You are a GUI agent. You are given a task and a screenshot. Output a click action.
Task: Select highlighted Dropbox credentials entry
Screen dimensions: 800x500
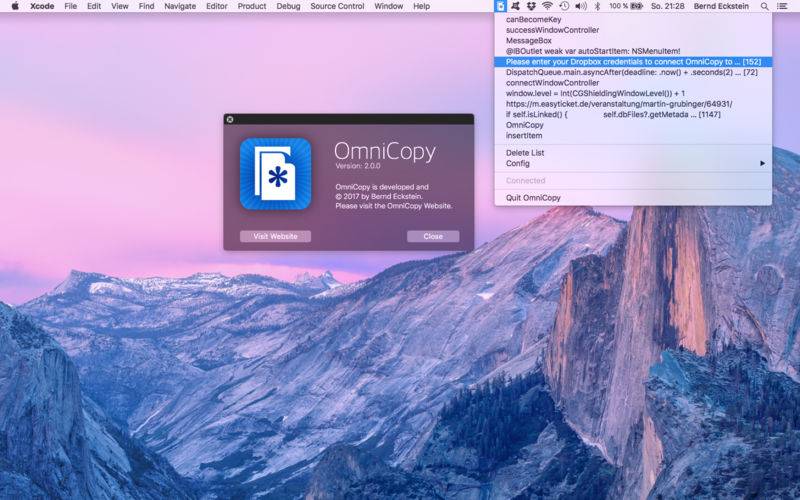(x=633, y=62)
